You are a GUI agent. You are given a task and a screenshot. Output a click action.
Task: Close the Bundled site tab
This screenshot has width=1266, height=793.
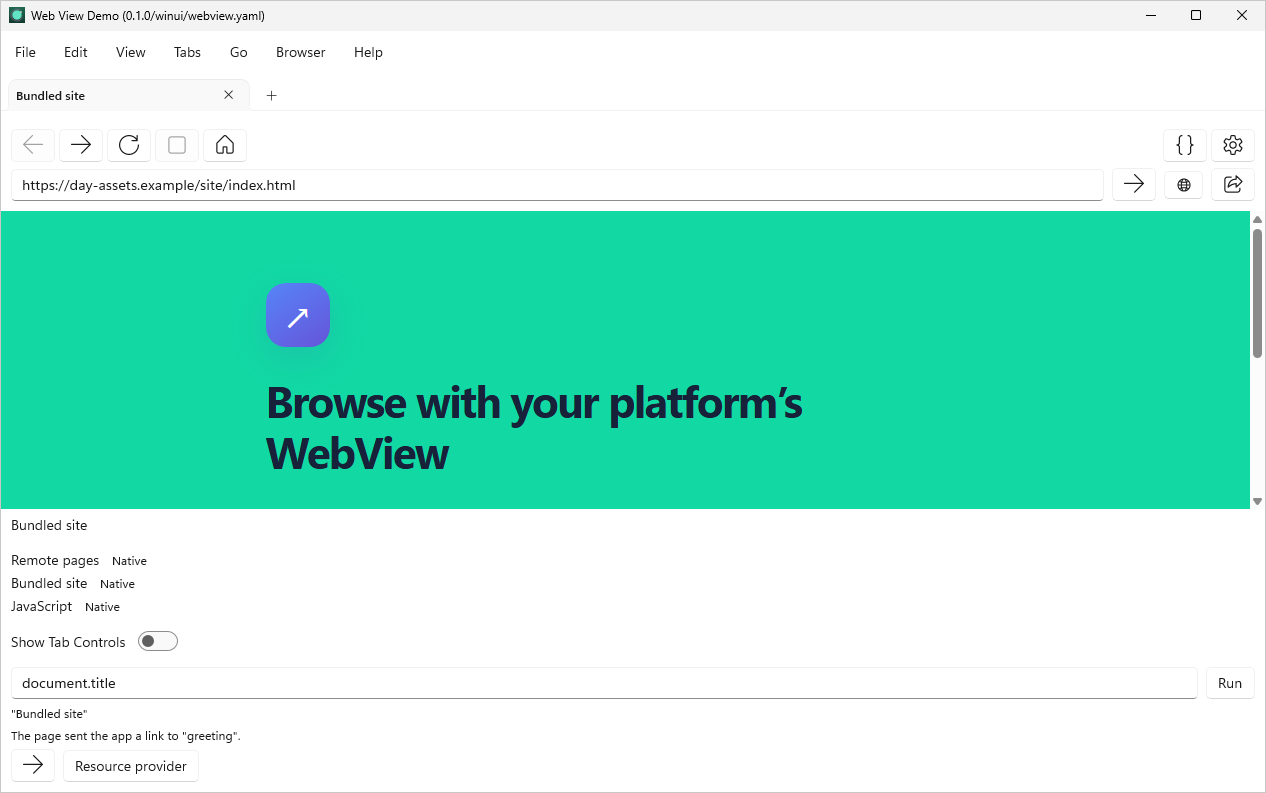[x=229, y=95]
